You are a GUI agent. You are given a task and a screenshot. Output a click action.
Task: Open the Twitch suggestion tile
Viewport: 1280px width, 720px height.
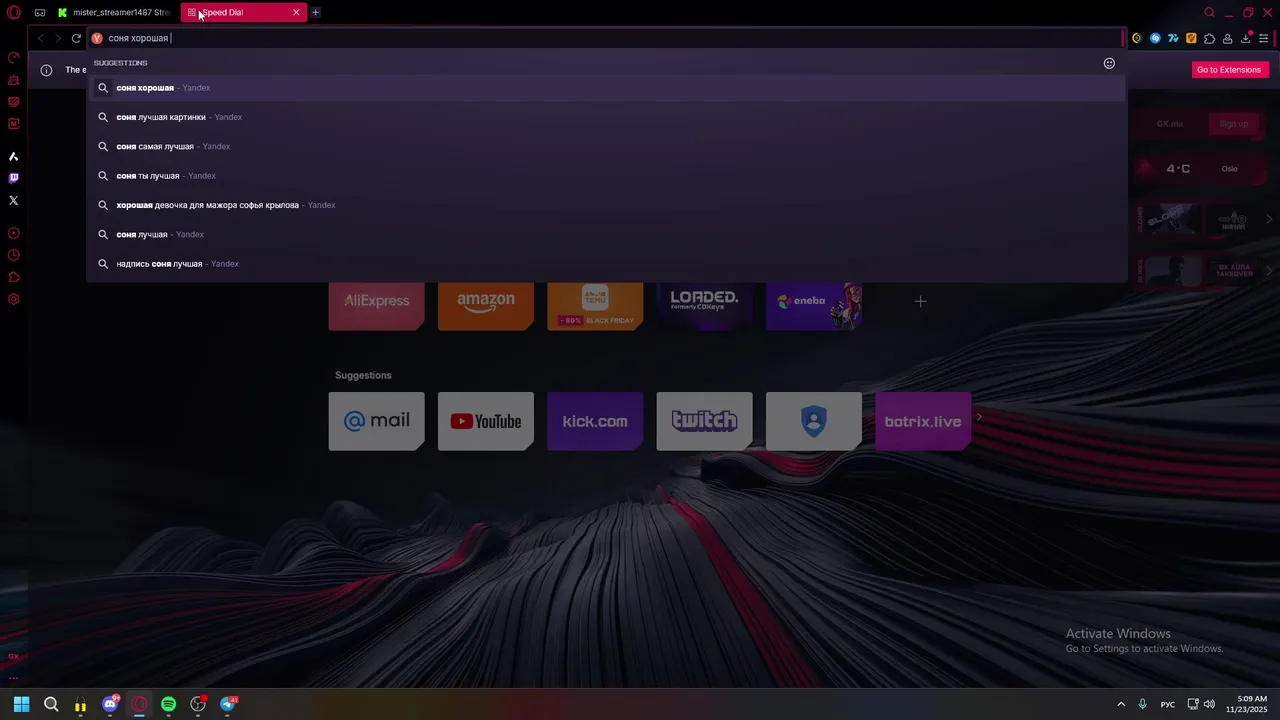(x=704, y=421)
